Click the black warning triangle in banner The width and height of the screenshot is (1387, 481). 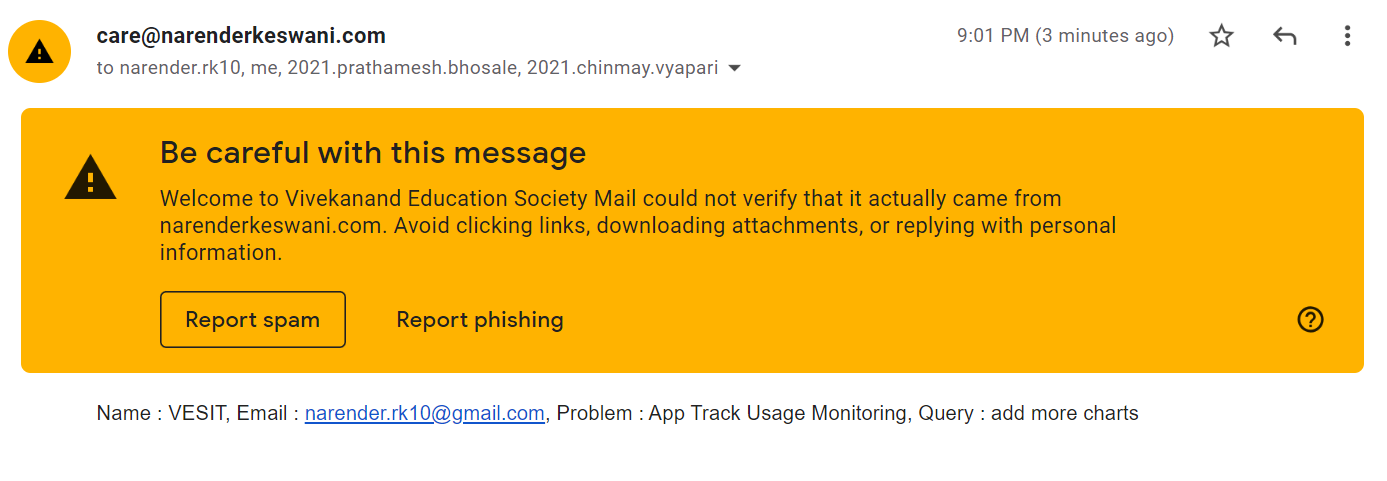point(90,178)
